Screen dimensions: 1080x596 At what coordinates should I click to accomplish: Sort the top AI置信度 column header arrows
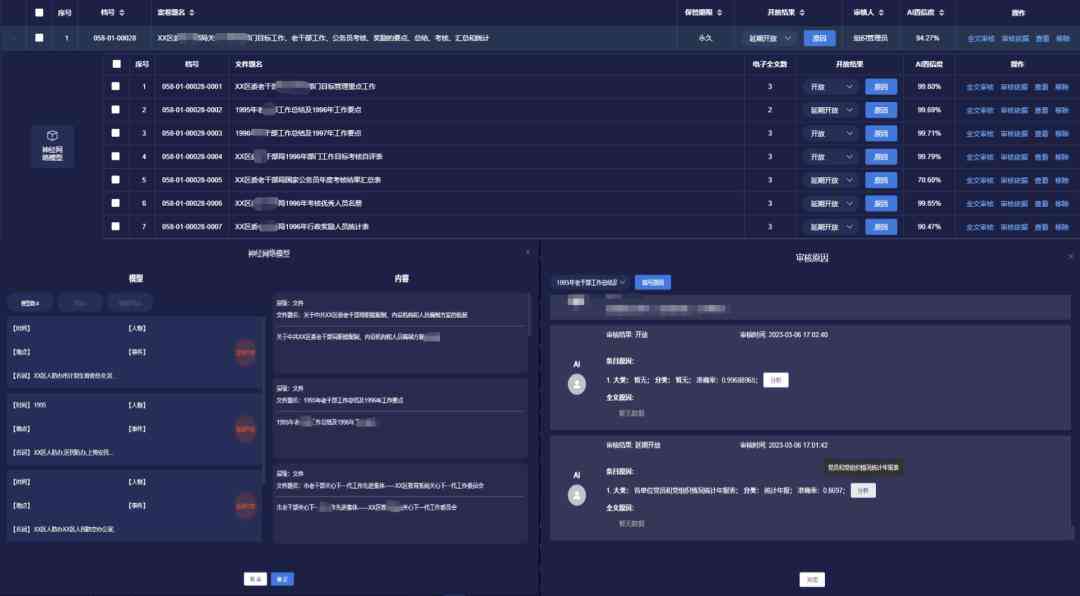pyautogui.click(x=942, y=12)
